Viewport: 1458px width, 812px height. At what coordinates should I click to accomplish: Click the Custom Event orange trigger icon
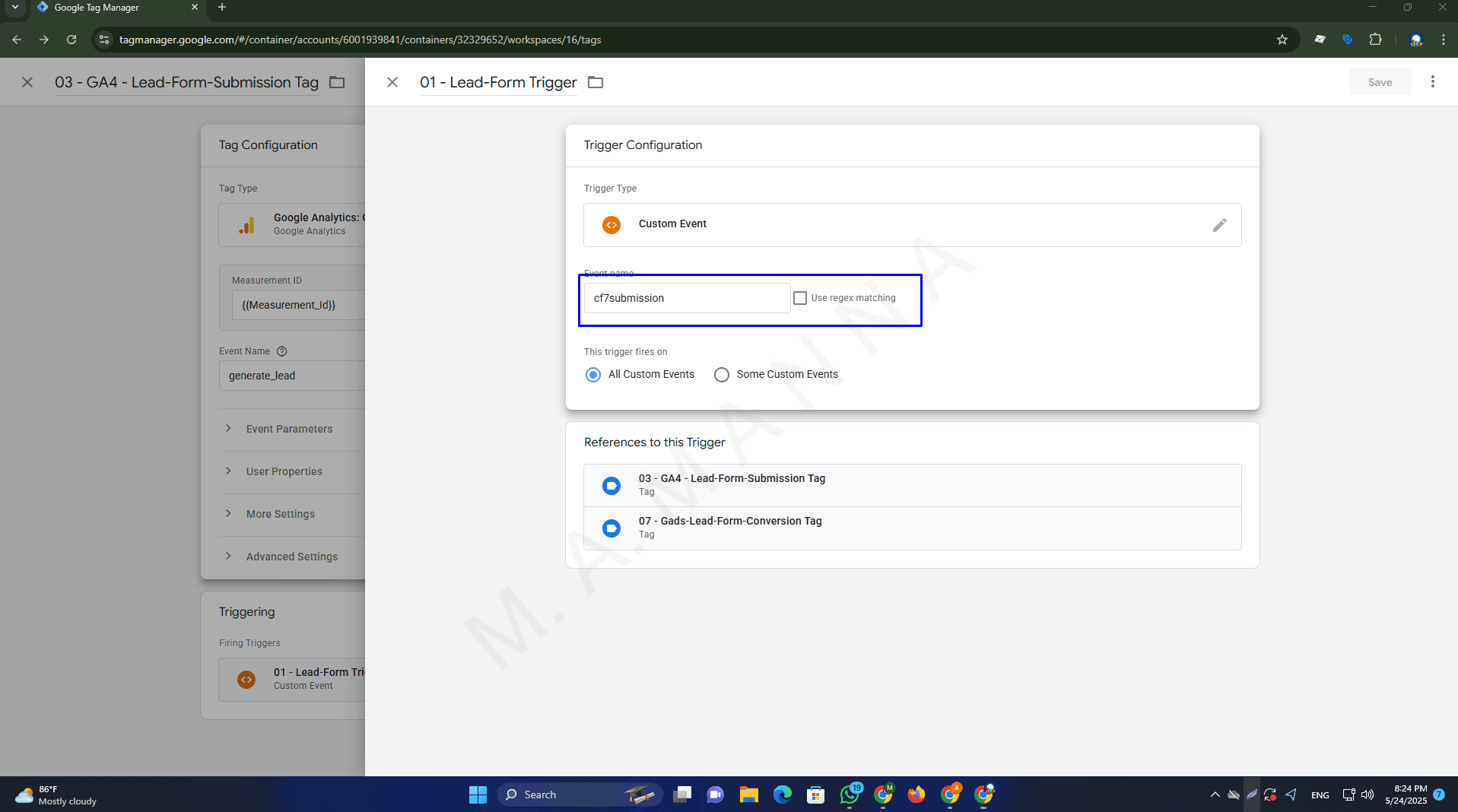(611, 225)
